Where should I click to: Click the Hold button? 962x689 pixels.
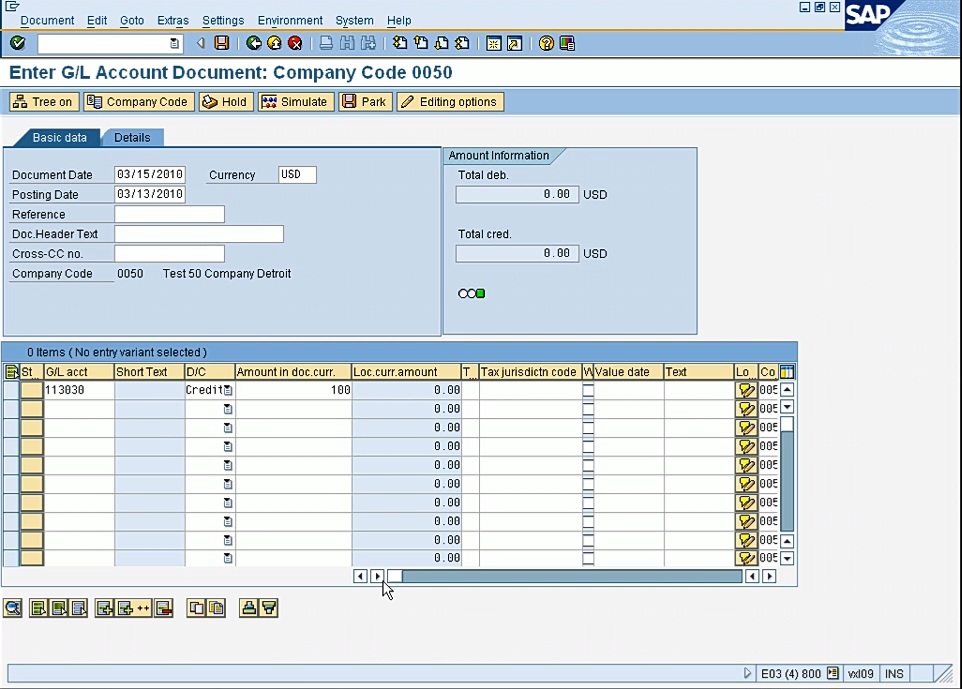pyautogui.click(x=226, y=102)
